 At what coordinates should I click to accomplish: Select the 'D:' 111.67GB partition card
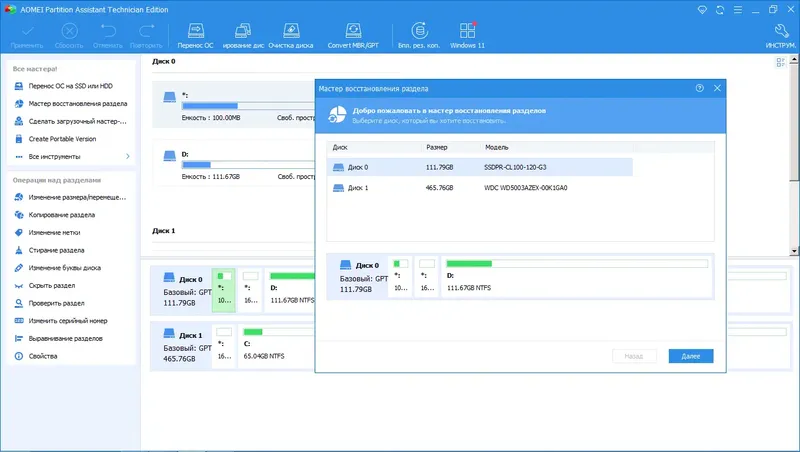tap(234, 163)
